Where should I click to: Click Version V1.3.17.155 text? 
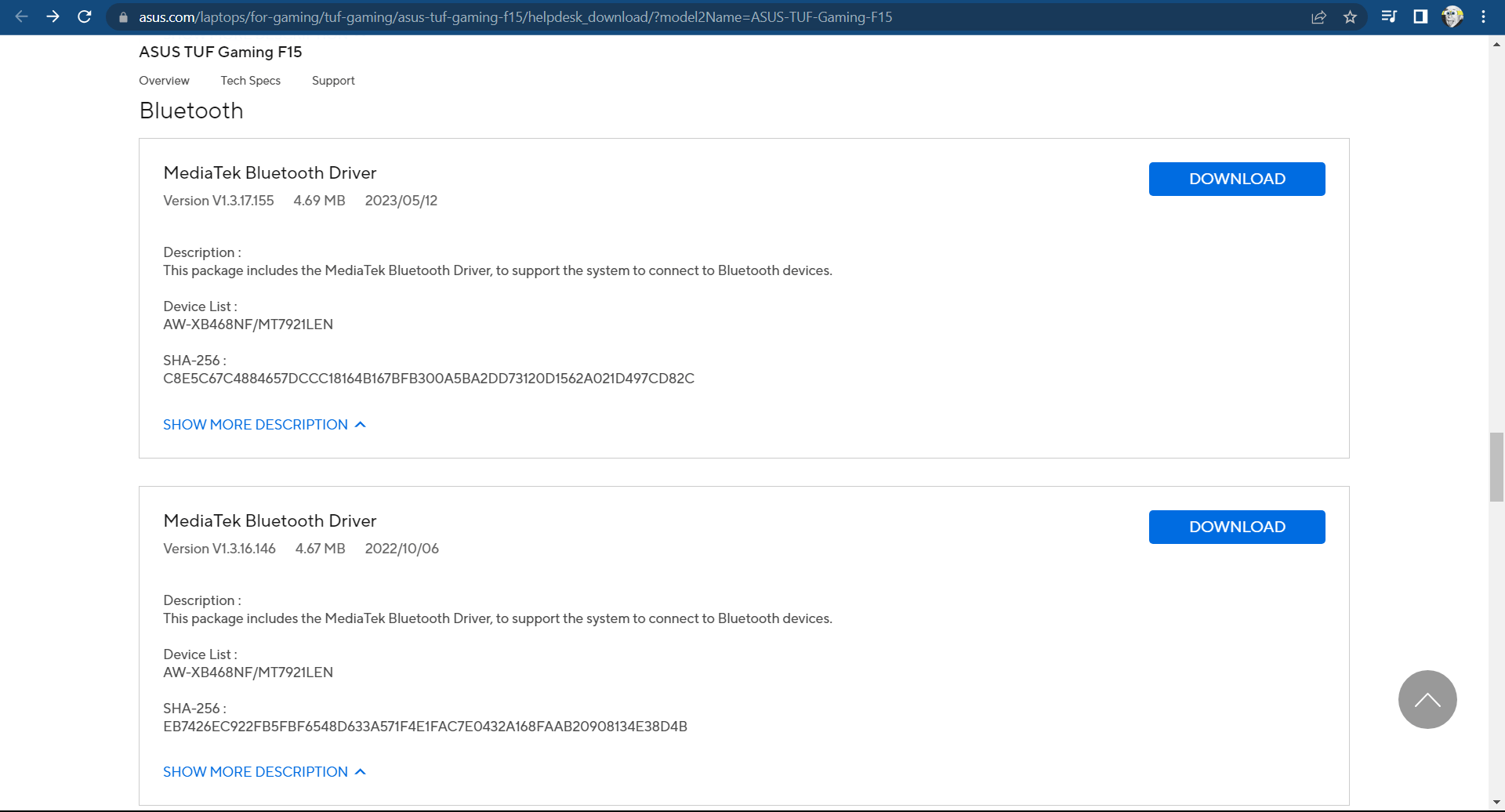(219, 201)
